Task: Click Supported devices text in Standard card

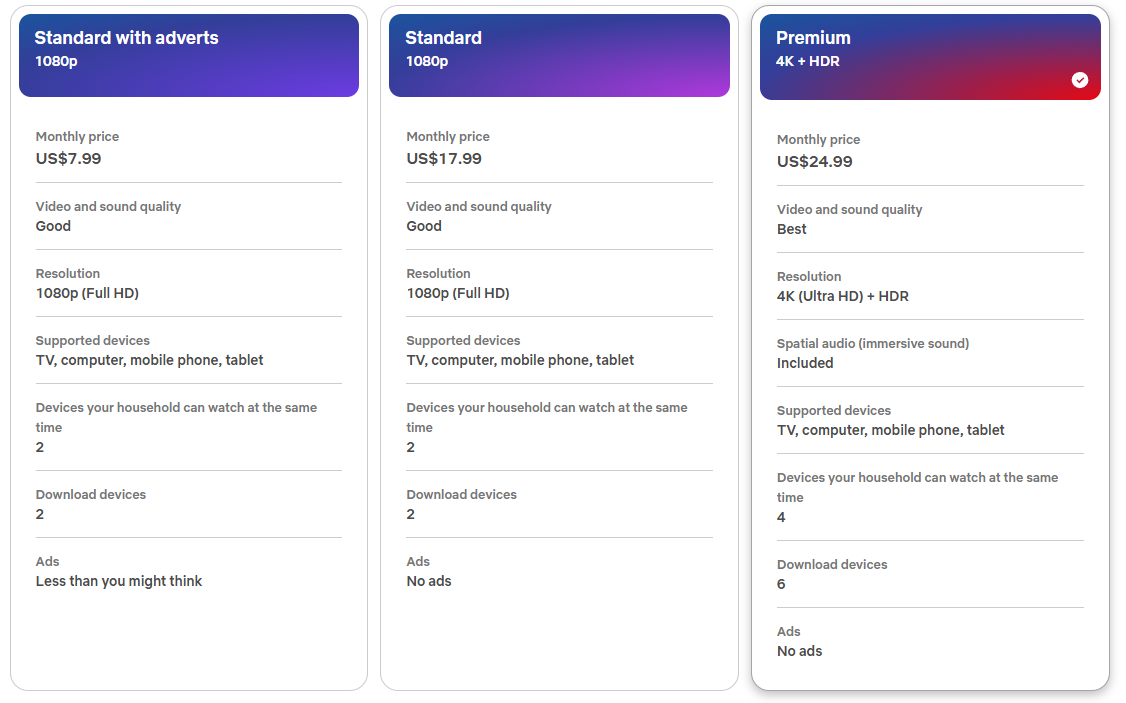Action: pos(520,360)
